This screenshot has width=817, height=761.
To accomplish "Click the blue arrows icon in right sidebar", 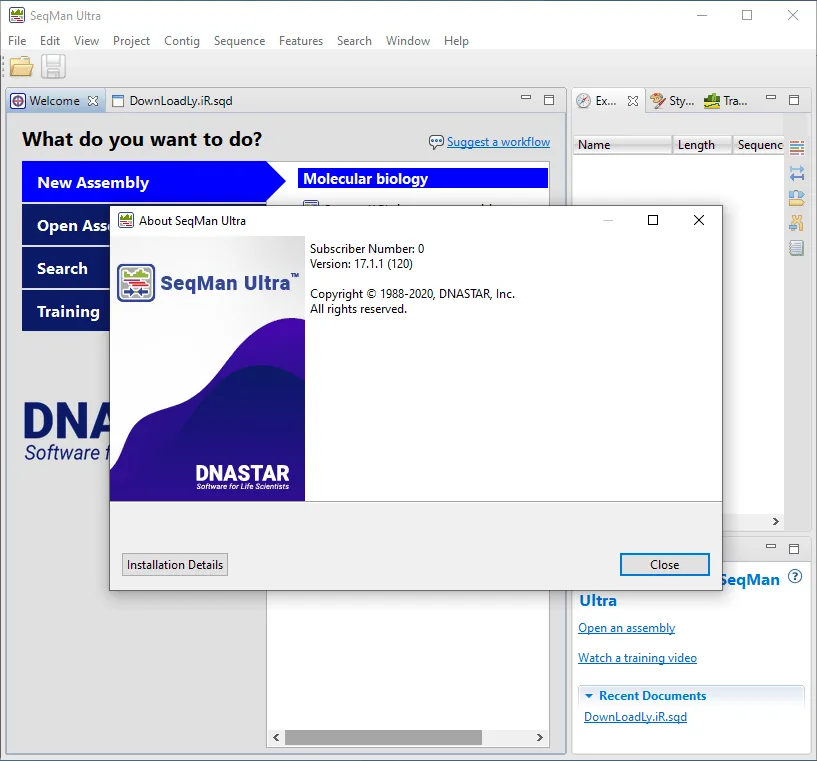I will click(x=797, y=173).
